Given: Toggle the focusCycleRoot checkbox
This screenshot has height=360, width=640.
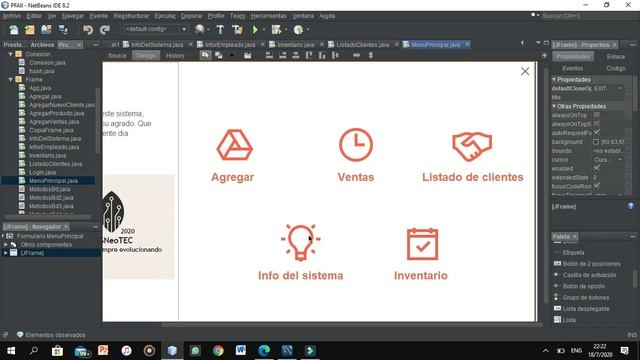Looking at the screenshot, I should pos(597,186).
